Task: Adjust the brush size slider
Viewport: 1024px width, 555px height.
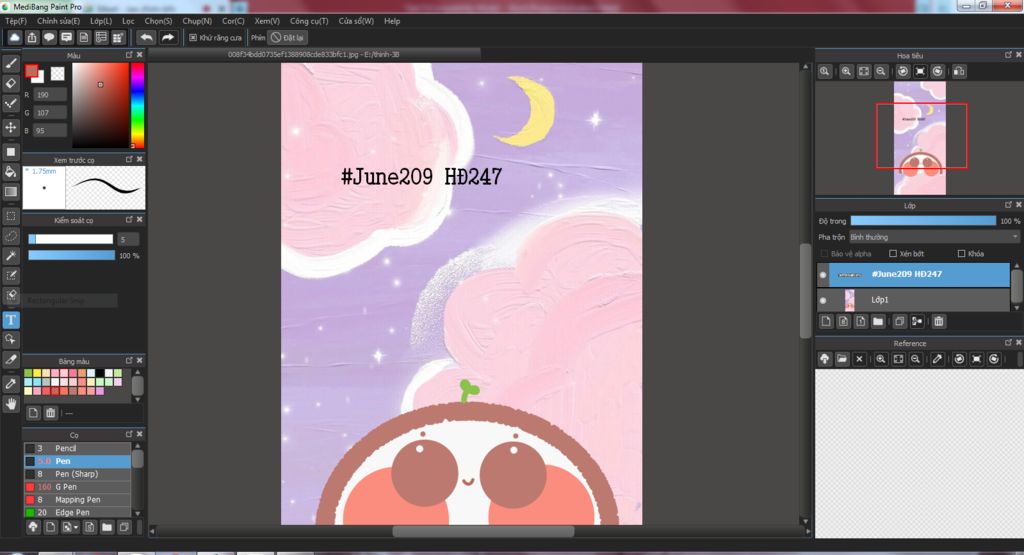Action: 71,240
